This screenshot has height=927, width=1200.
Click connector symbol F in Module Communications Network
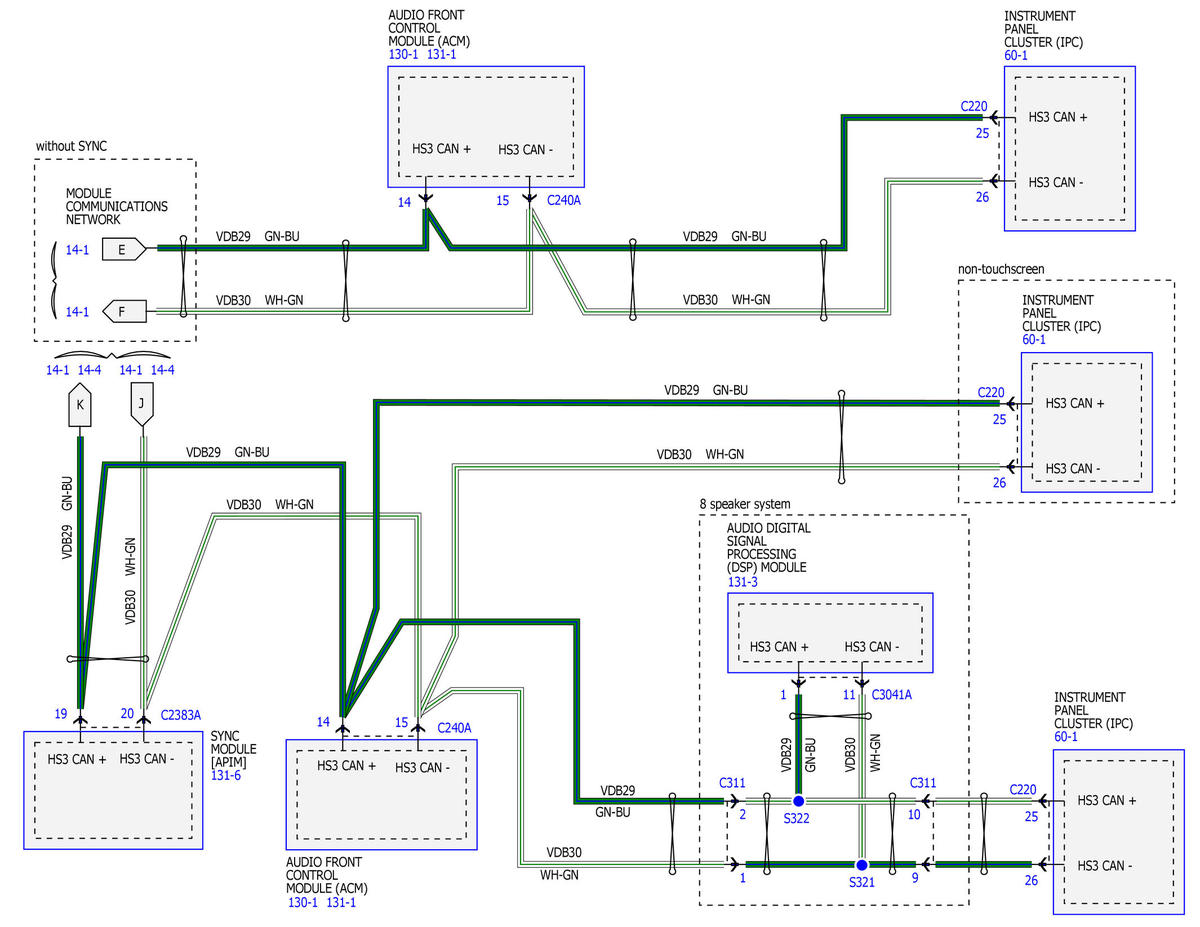(x=124, y=312)
